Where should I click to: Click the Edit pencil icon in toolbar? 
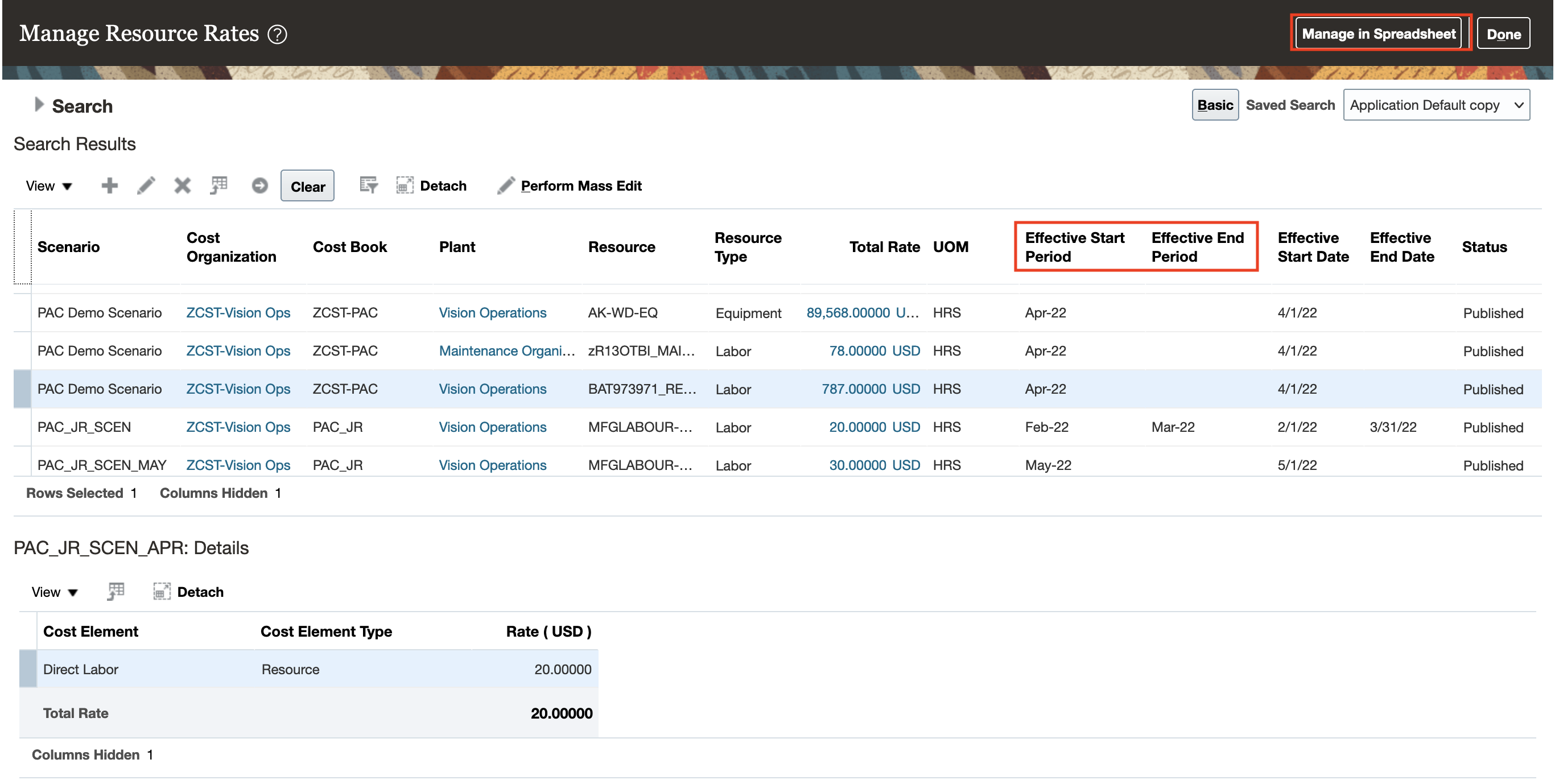(x=146, y=185)
